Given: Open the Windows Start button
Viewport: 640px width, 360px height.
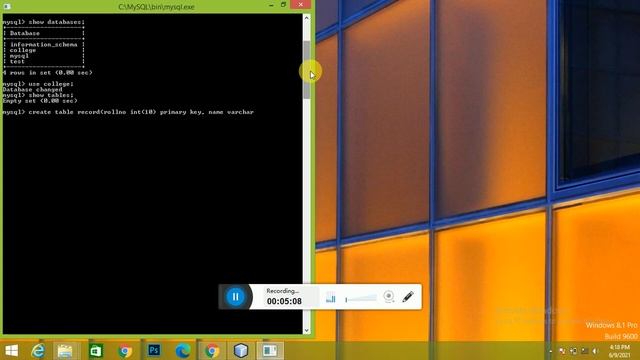Looking at the screenshot, I should point(11,351).
